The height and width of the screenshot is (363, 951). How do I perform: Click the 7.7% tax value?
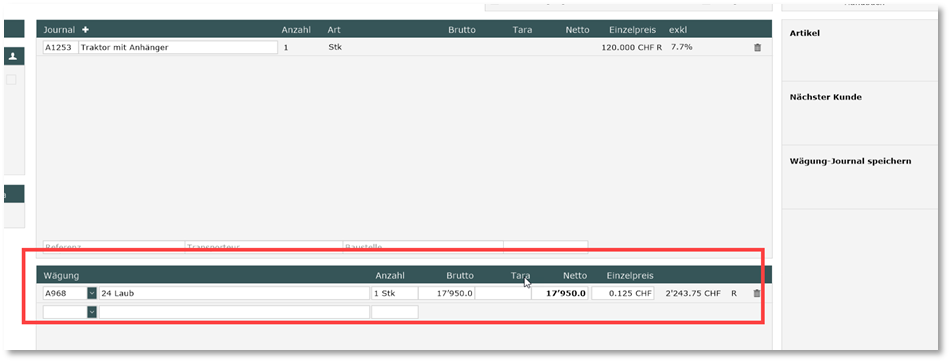[x=681, y=47]
